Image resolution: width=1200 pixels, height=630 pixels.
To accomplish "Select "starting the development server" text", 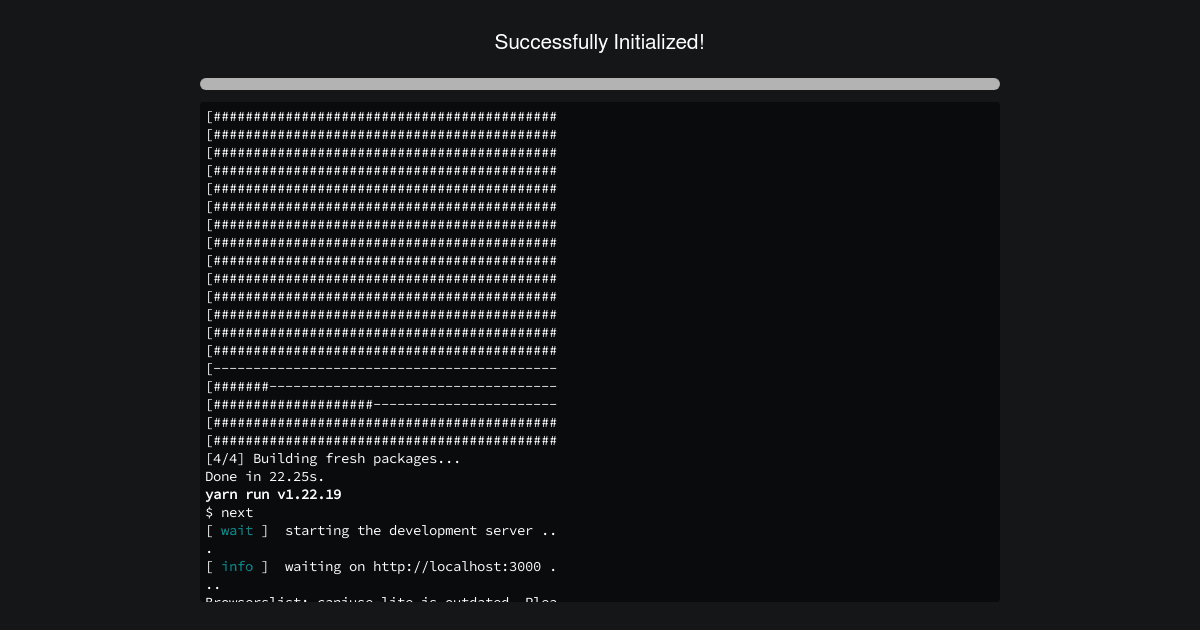I will pos(409,531).
